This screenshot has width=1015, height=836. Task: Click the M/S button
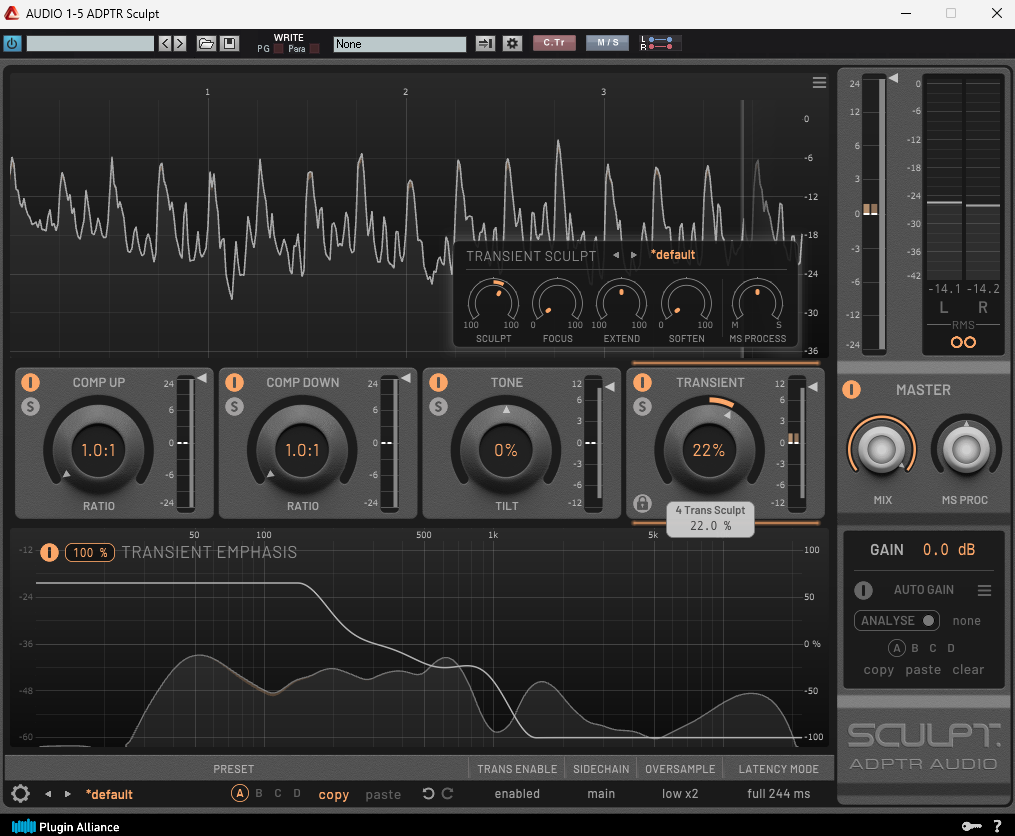click(607, 43)
